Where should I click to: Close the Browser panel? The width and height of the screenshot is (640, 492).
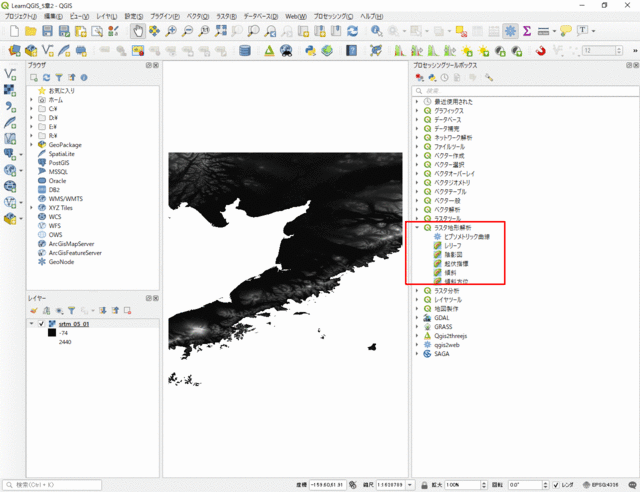(x=156, y=65)
